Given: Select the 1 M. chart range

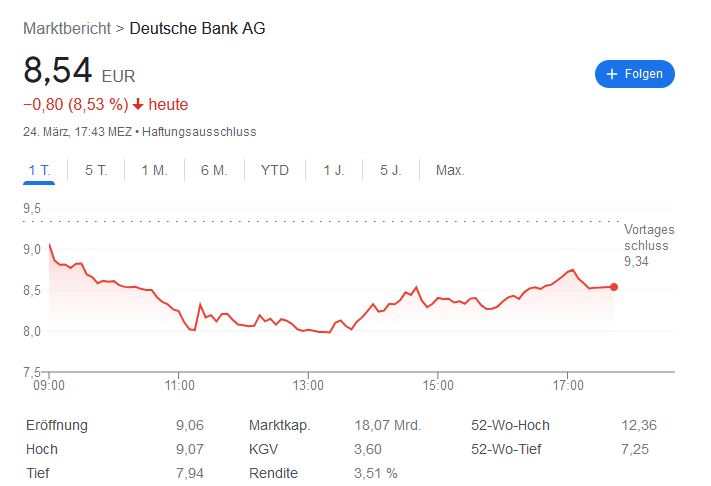Looking at the screenshot, I should pos(154,170).
